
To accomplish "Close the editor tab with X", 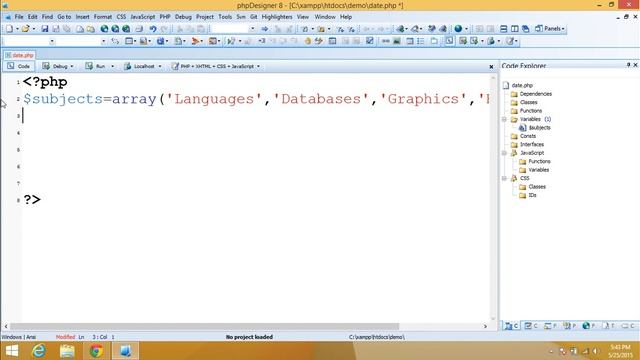I will tap(491, 67).
